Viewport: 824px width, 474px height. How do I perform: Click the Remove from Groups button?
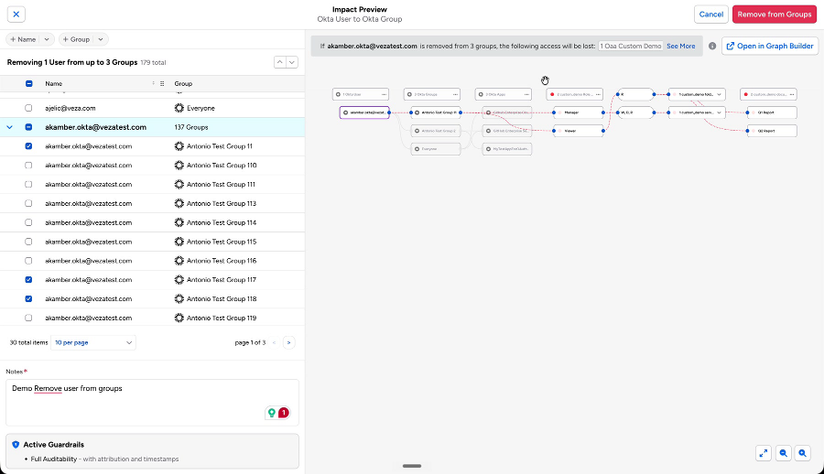coord(774,14)
